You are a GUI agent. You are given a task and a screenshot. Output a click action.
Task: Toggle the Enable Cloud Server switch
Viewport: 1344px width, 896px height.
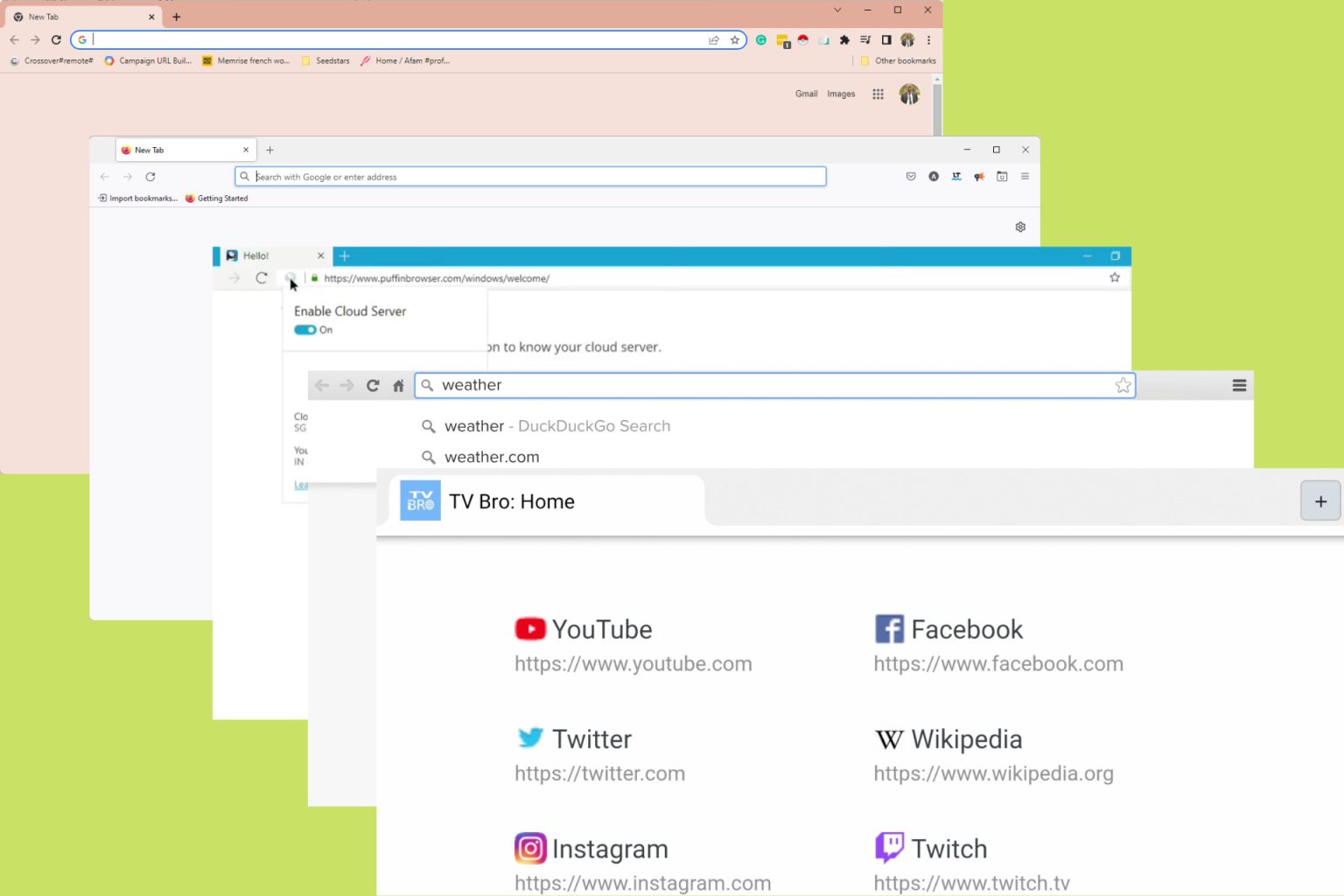[x=304, y=330]
